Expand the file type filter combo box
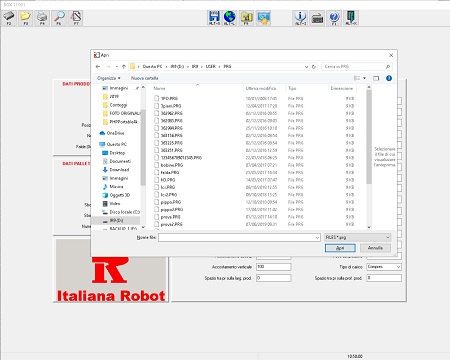Image resolution: width=450 pixels, height=360 pixels. pos(357,237)
